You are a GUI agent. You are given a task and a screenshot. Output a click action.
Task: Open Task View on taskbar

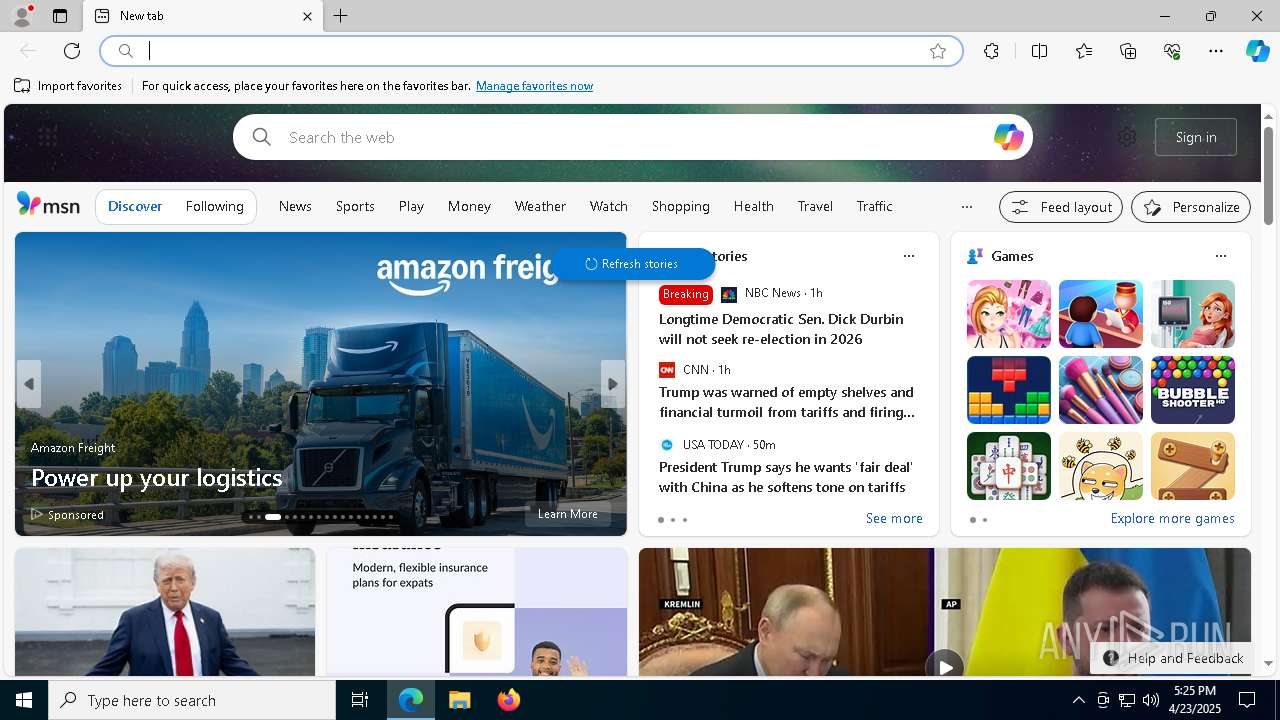pos(360,700)
